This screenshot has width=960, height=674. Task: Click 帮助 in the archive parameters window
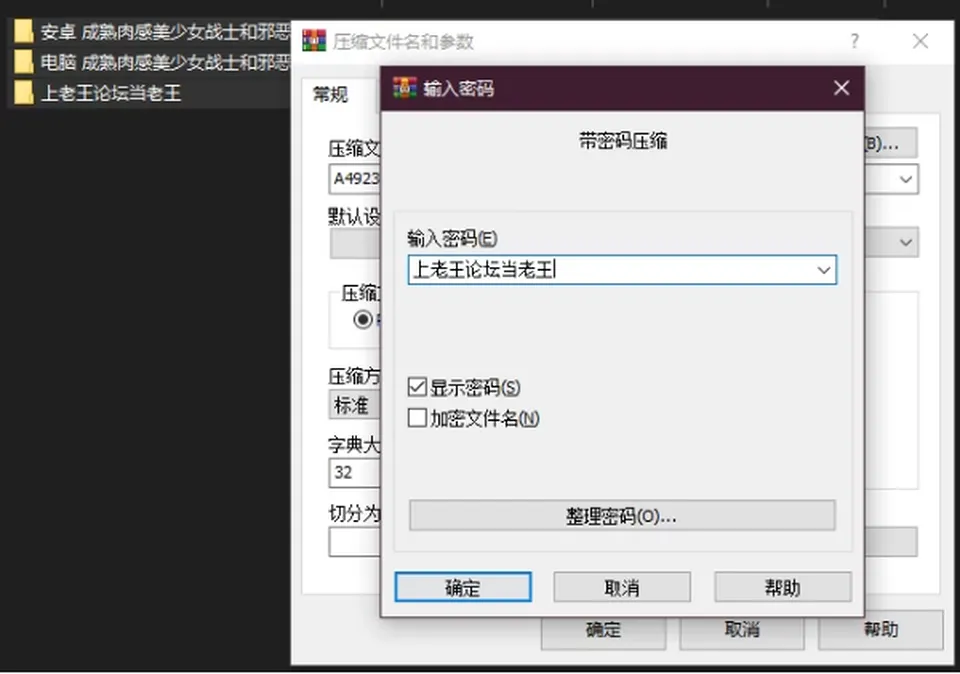point(880,629)
